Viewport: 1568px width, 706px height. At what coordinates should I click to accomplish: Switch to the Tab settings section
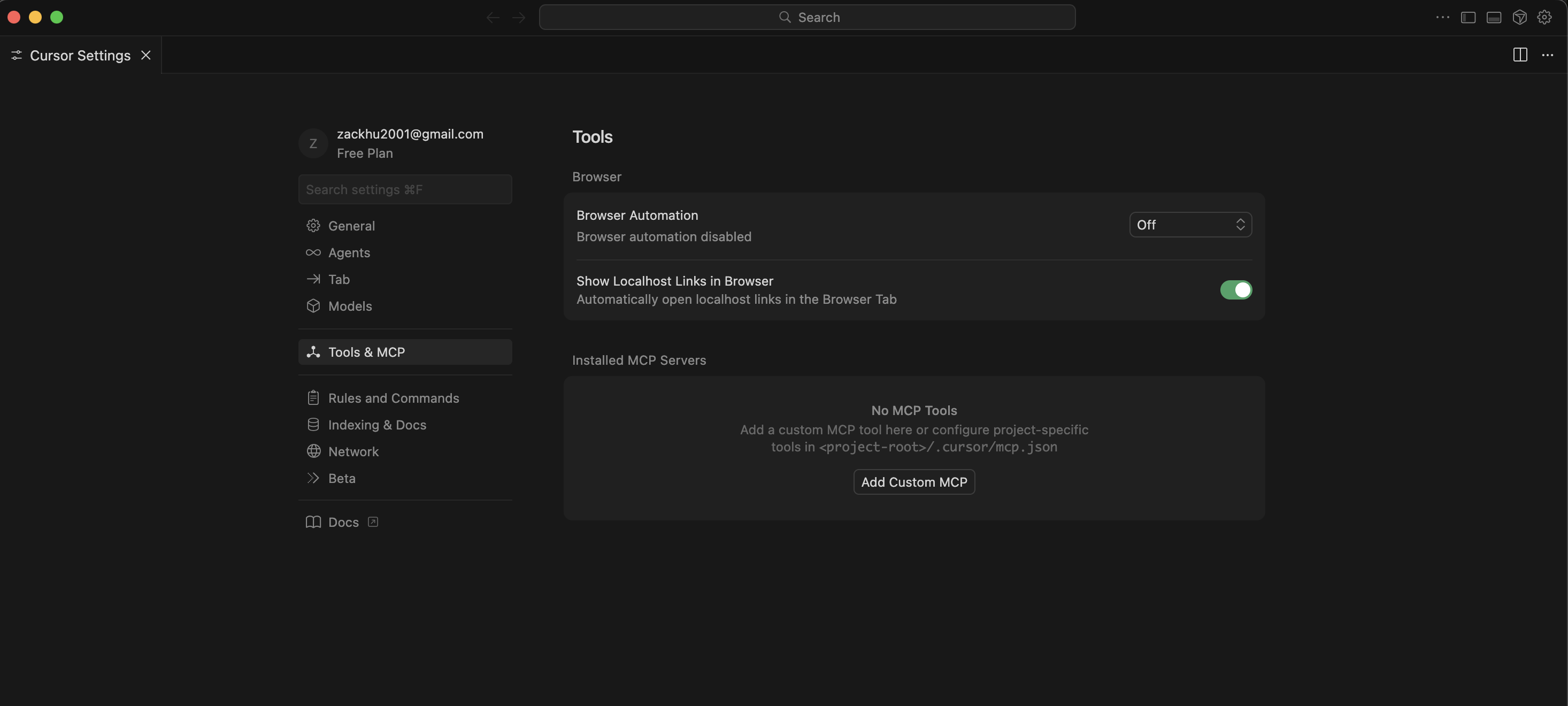tap(339, 279)
